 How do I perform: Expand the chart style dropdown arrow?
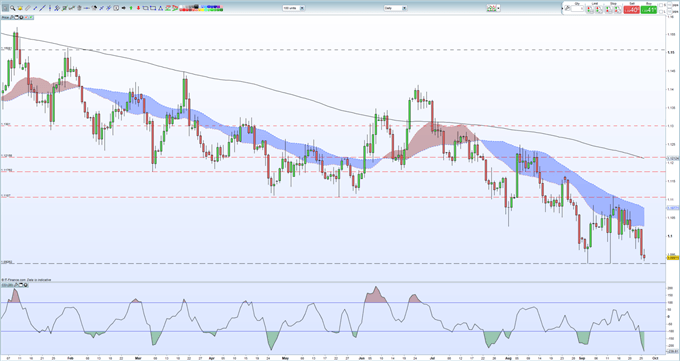(x=498, y=8)
